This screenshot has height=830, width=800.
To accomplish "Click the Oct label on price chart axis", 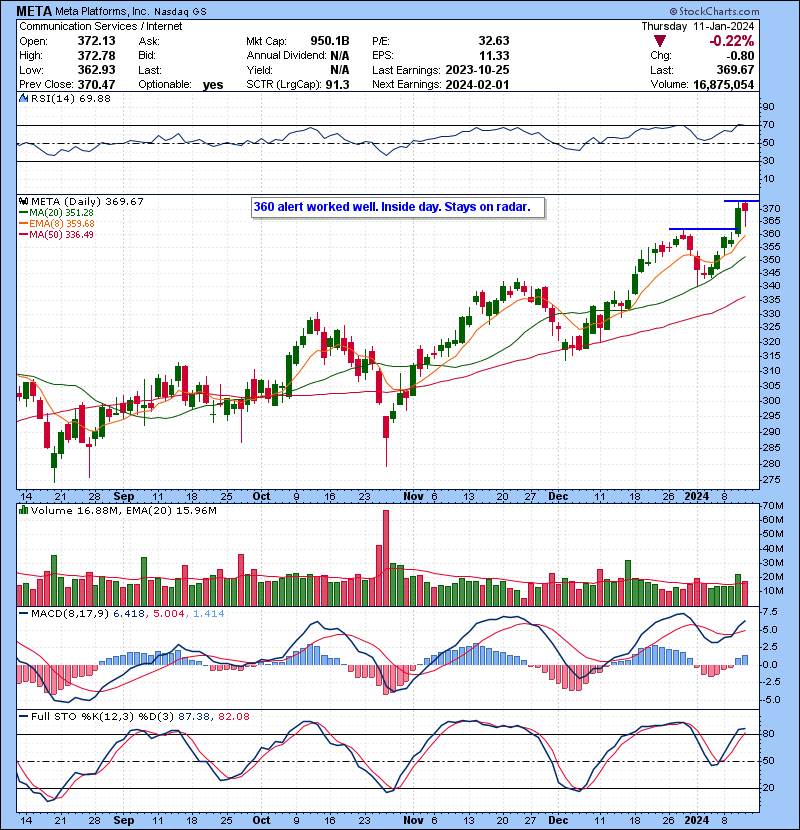I will (261, 497).
